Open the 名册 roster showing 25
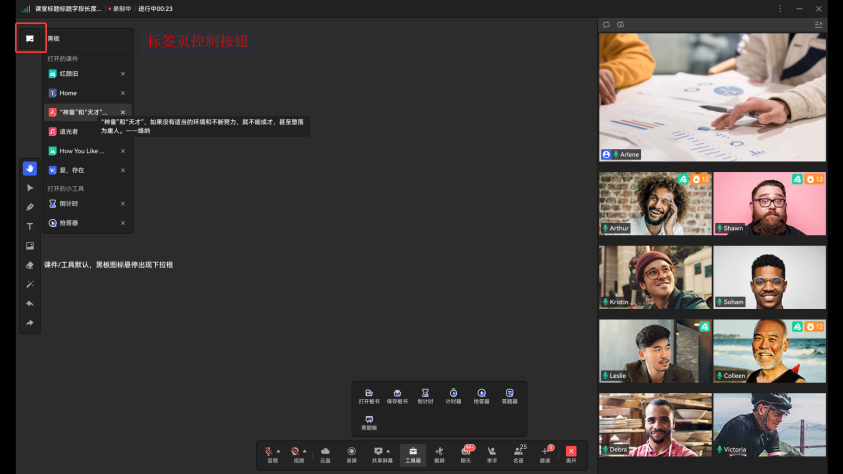The width and height of the screenshot is (843, 474). 519,455
